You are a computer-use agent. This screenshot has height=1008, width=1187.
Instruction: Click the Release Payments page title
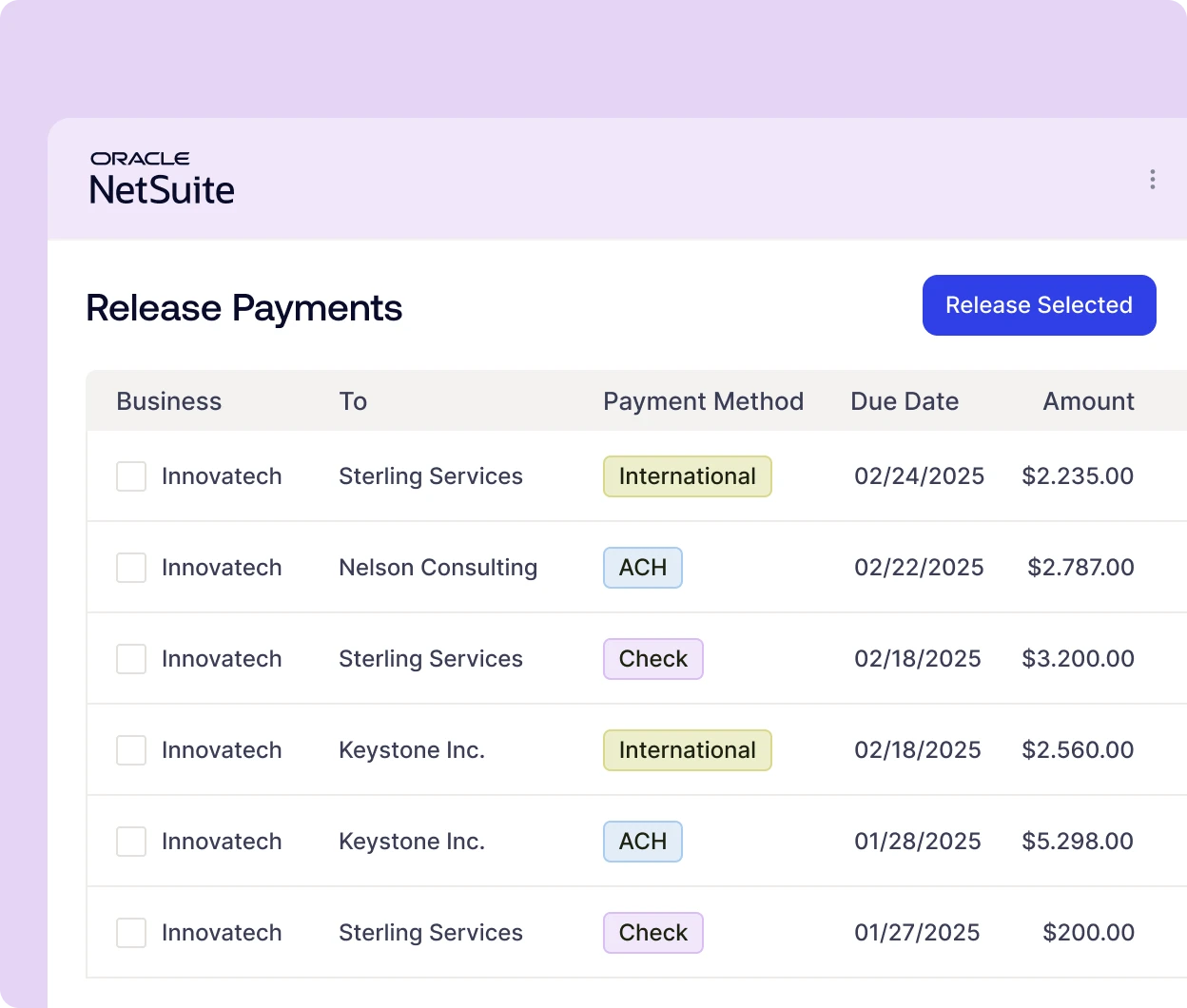pos(243,308)
